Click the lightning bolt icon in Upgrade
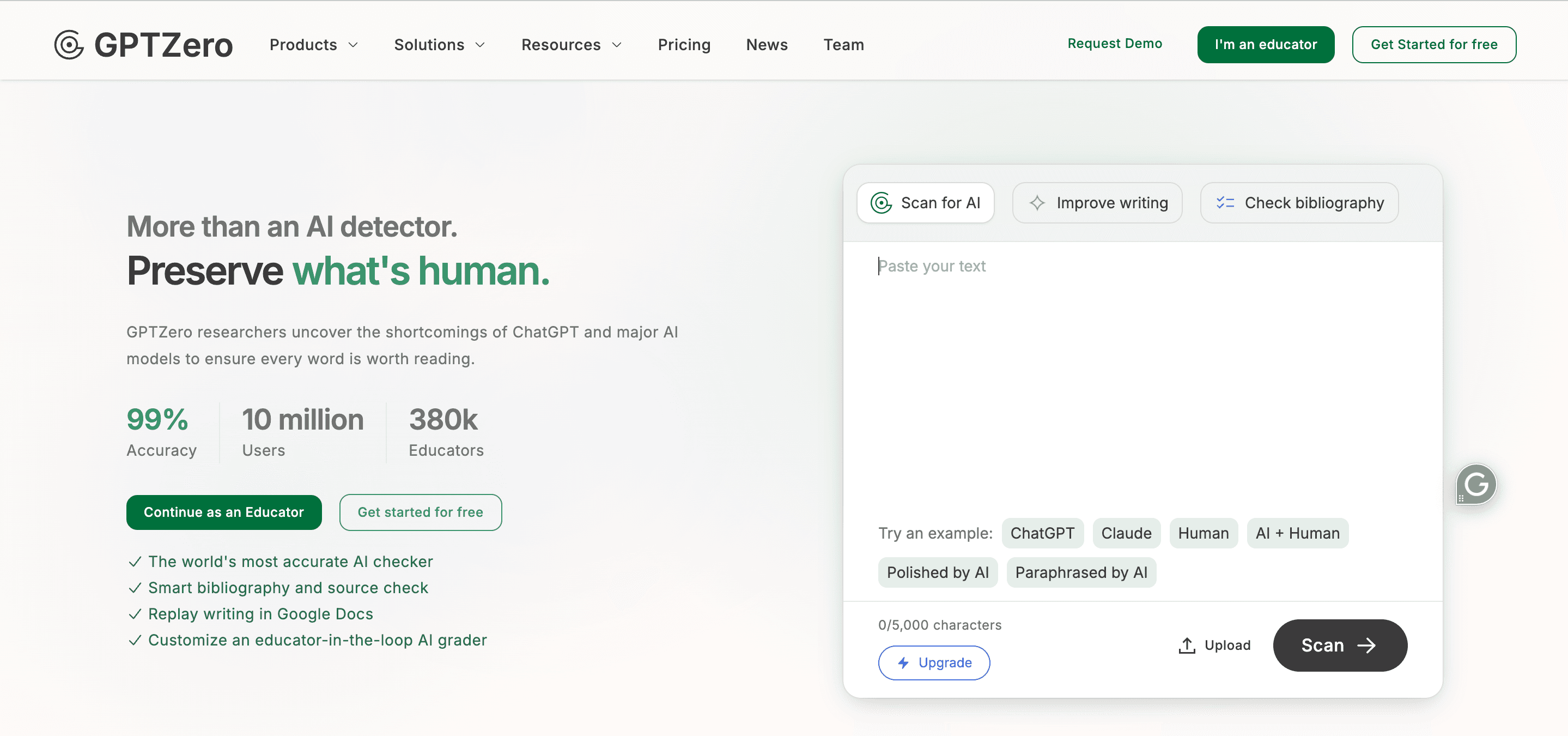The width and height of the screenshot is (1568, 736). click(x=903, y=662)
